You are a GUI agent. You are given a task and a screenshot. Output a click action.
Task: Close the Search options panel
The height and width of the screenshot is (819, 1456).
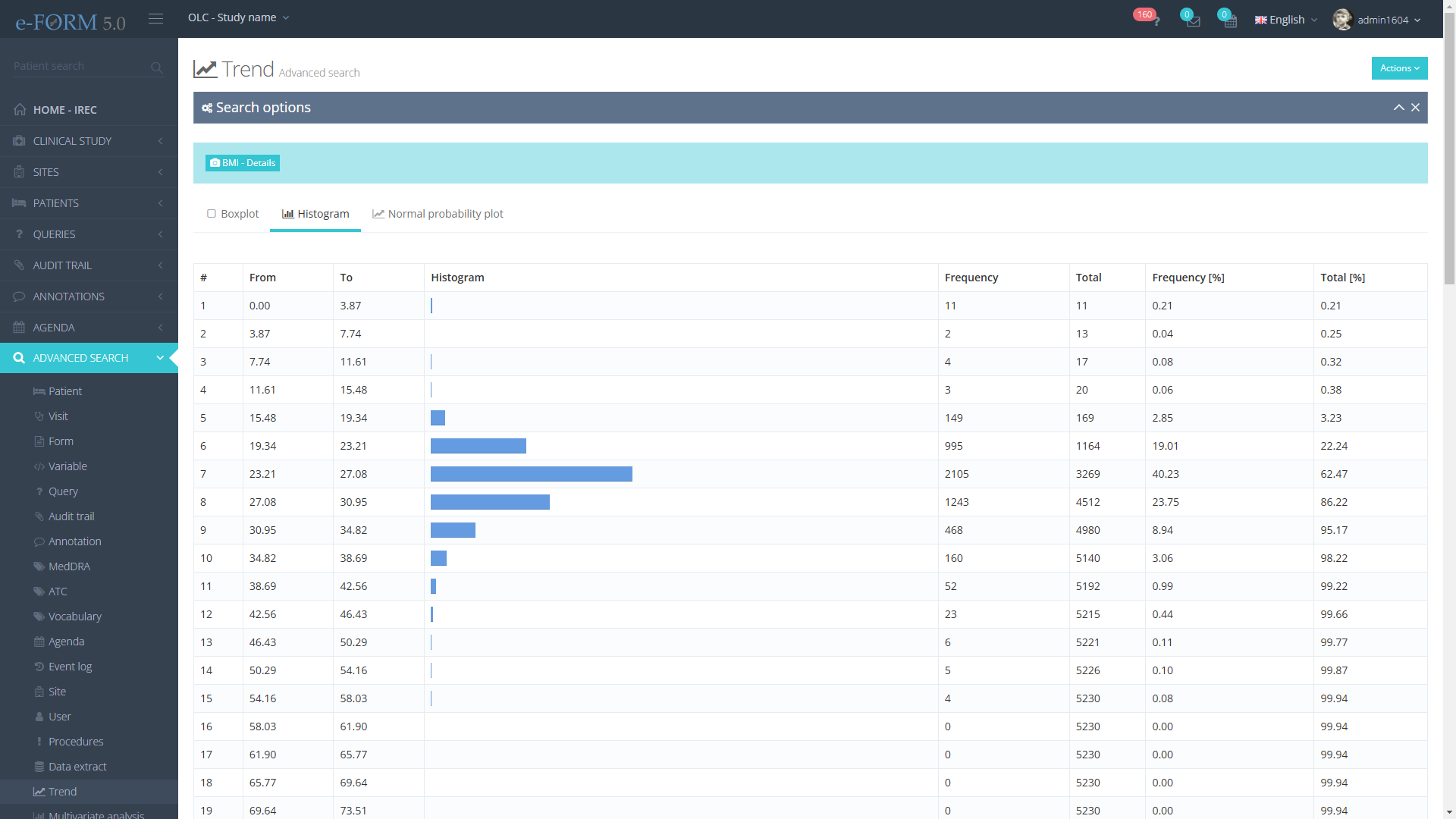(x=1415, y=108)
